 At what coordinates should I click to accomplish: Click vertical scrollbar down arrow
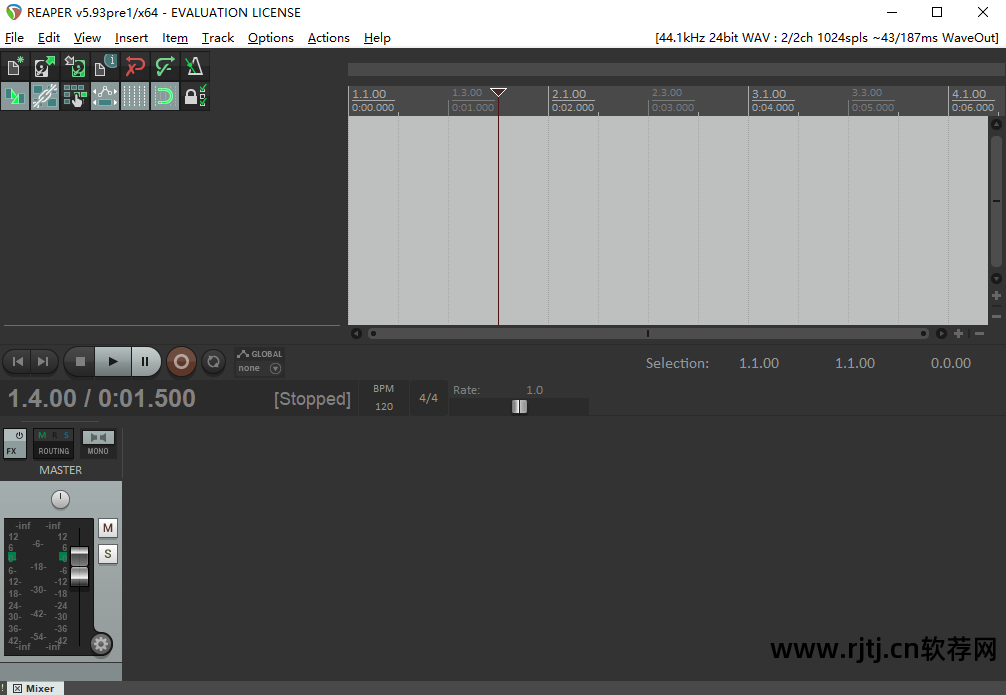tap(996, 279)
